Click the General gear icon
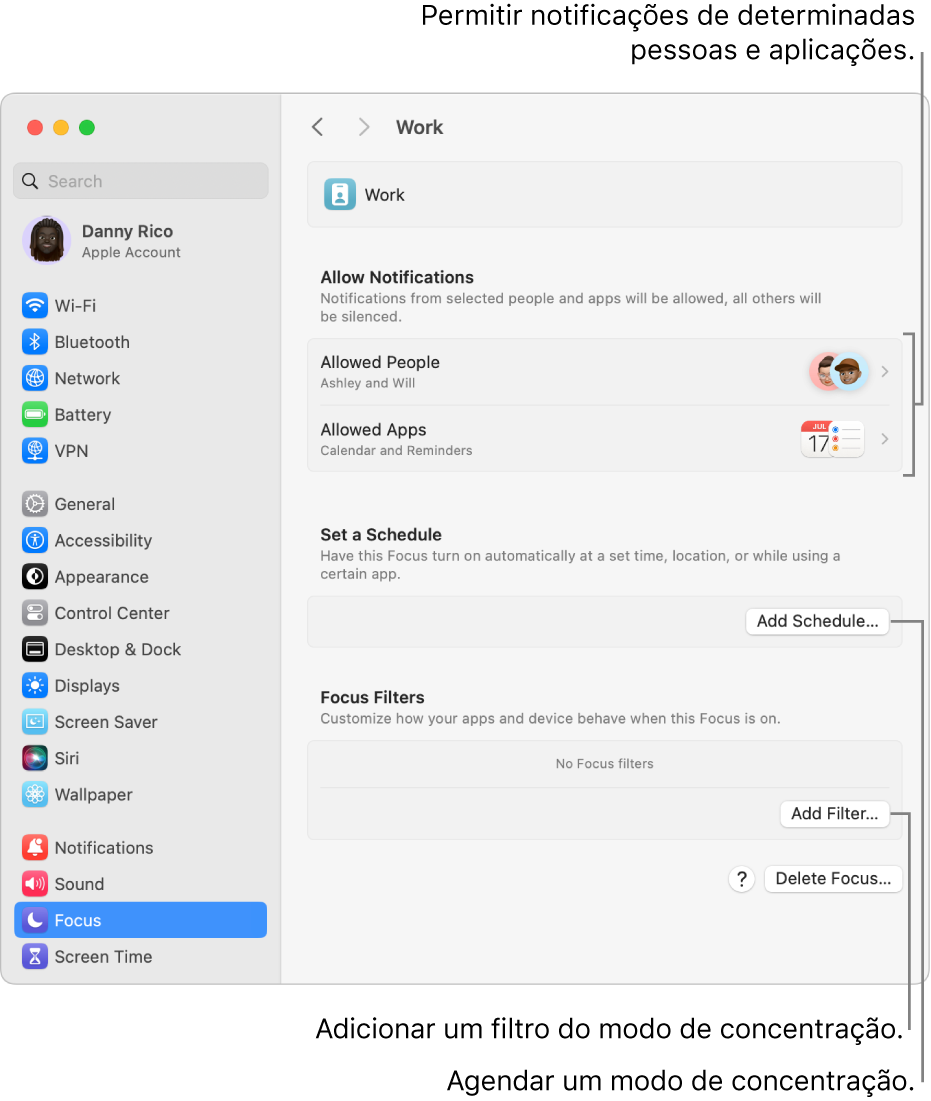The width and height of the screenshot is (931, 1101). pos(34,504)
